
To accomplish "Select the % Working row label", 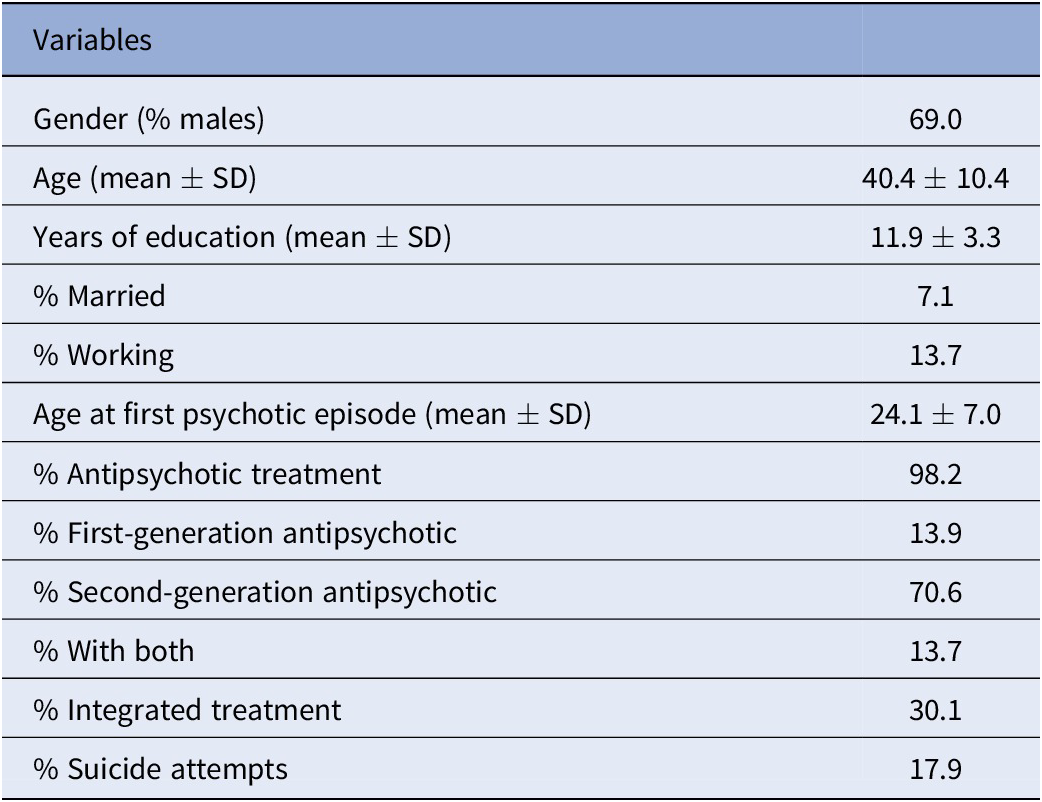I will point(104,356).
